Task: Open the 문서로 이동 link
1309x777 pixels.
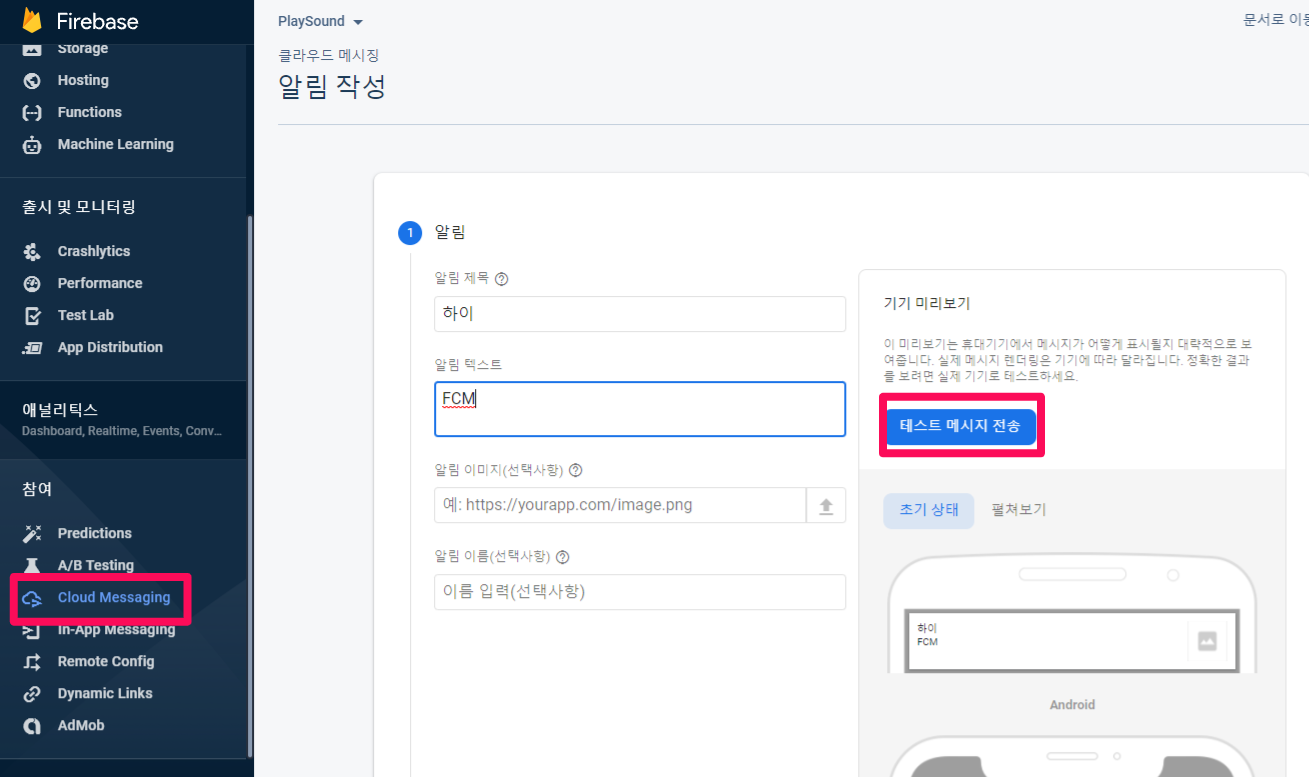Action: pos(1275,20)
